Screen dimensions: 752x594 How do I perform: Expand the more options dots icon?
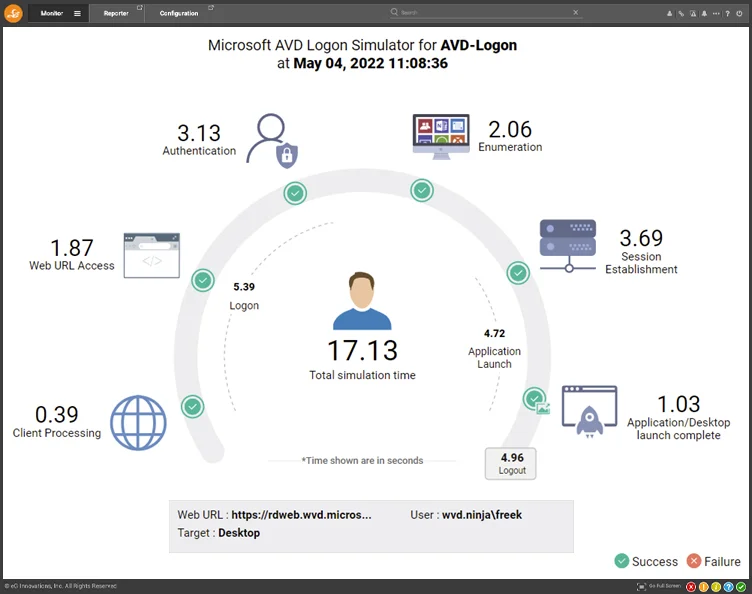[716, 14]
